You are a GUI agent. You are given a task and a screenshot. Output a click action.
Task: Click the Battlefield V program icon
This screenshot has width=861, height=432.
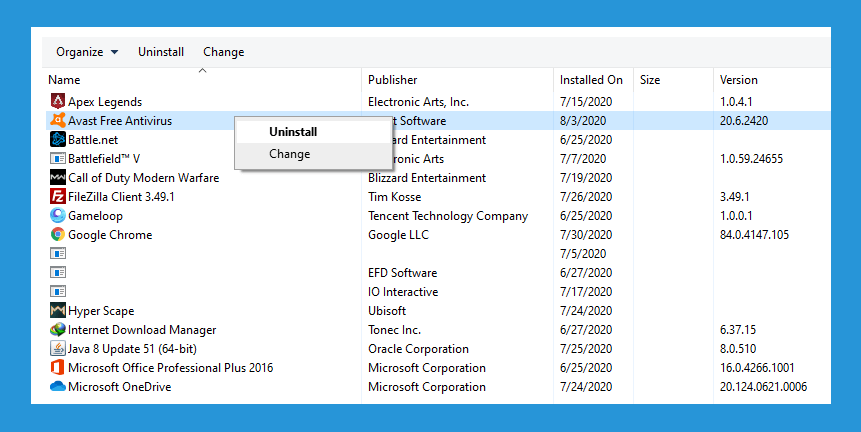coord(58,159)
